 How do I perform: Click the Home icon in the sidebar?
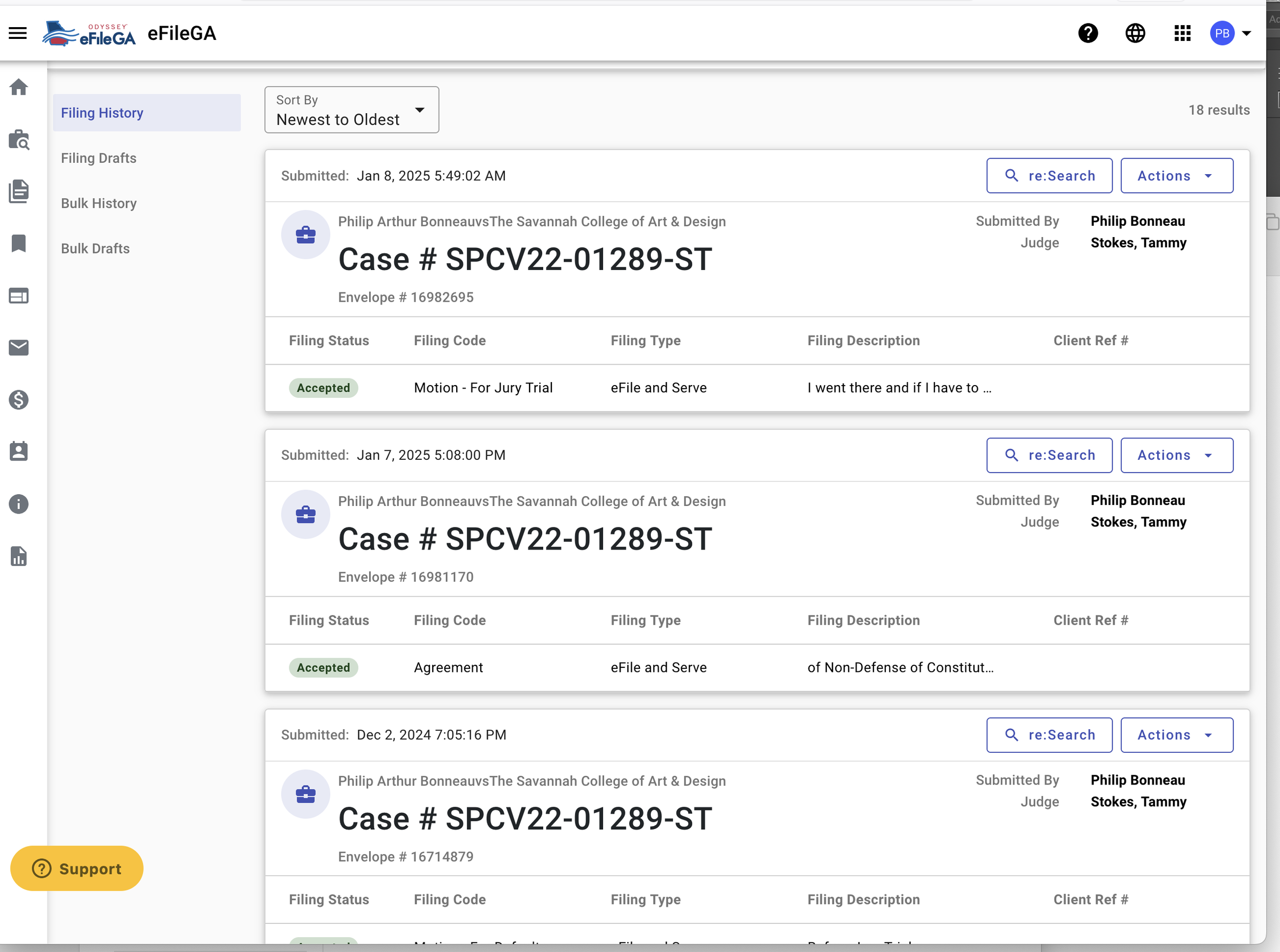(x=18, y=87)
